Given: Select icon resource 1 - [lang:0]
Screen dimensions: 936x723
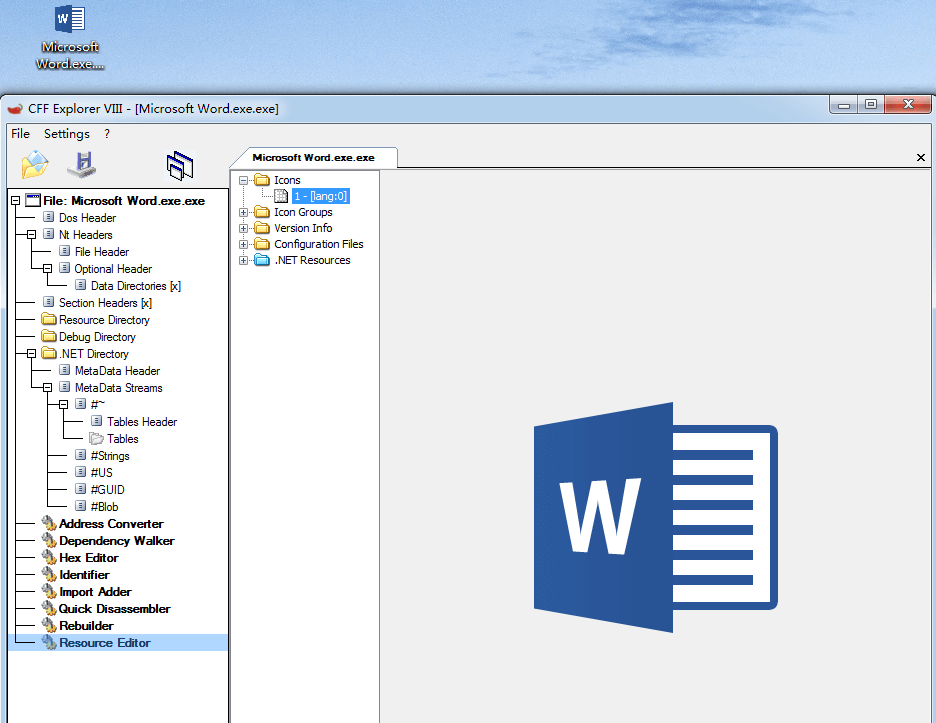Looking at the screenshot, I should (321, 196).
